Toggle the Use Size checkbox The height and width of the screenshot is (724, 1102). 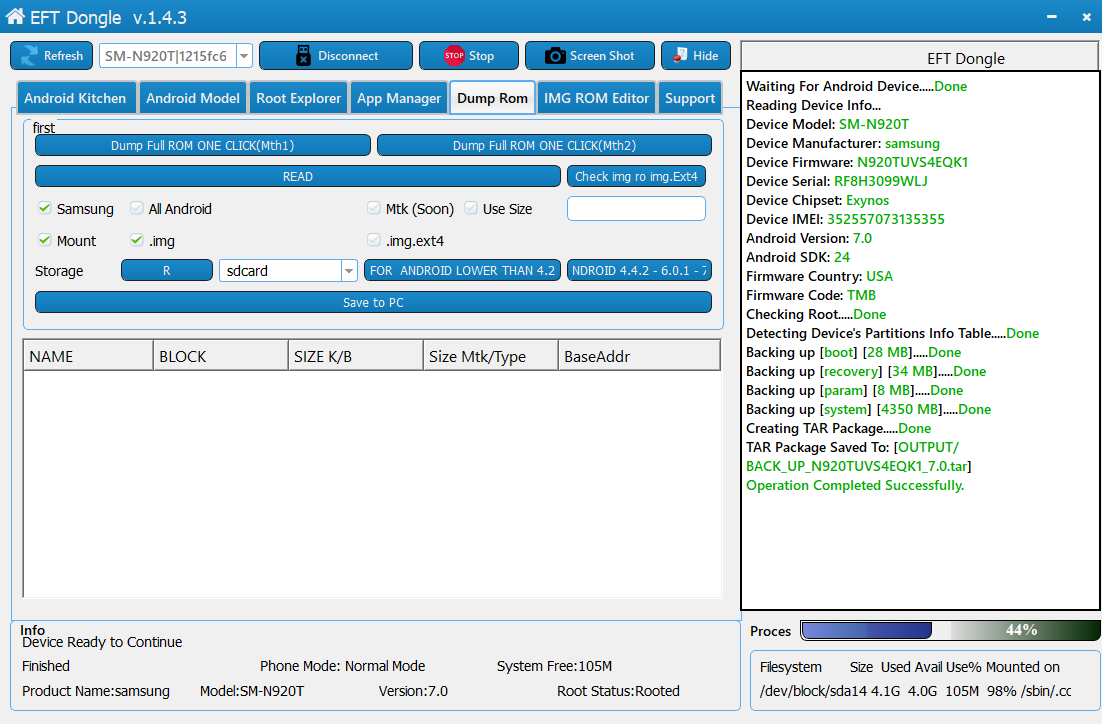click(x=471, y=208)
